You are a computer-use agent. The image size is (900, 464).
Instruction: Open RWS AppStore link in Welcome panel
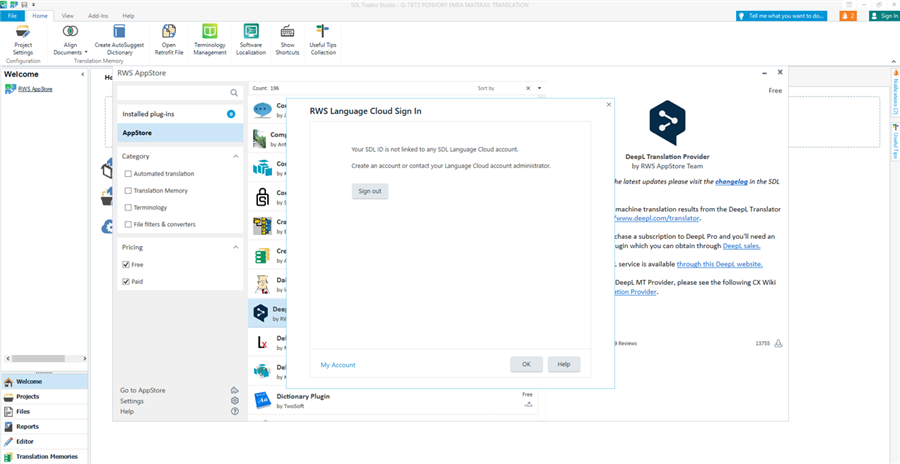(36, 89)
